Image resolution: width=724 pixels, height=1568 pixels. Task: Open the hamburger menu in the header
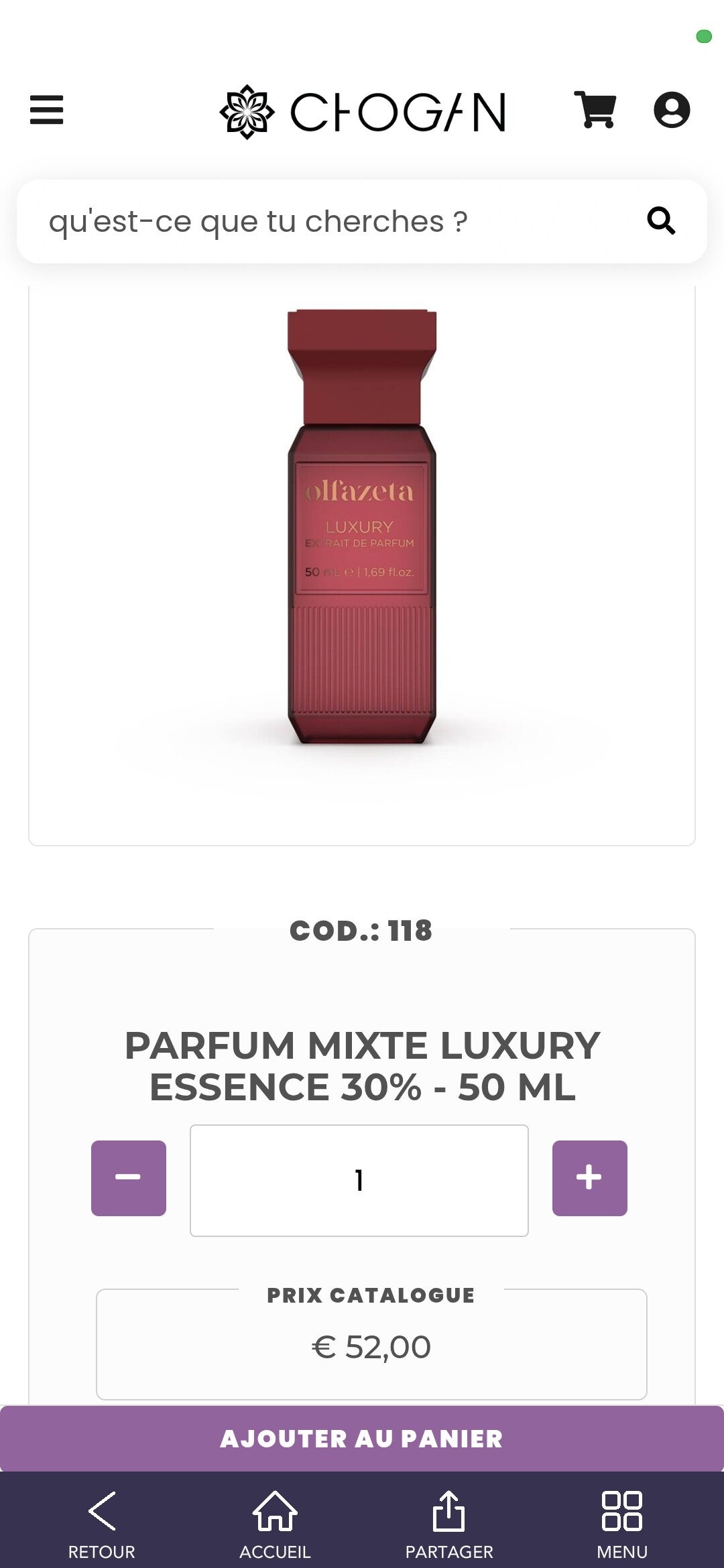[46, 110]
